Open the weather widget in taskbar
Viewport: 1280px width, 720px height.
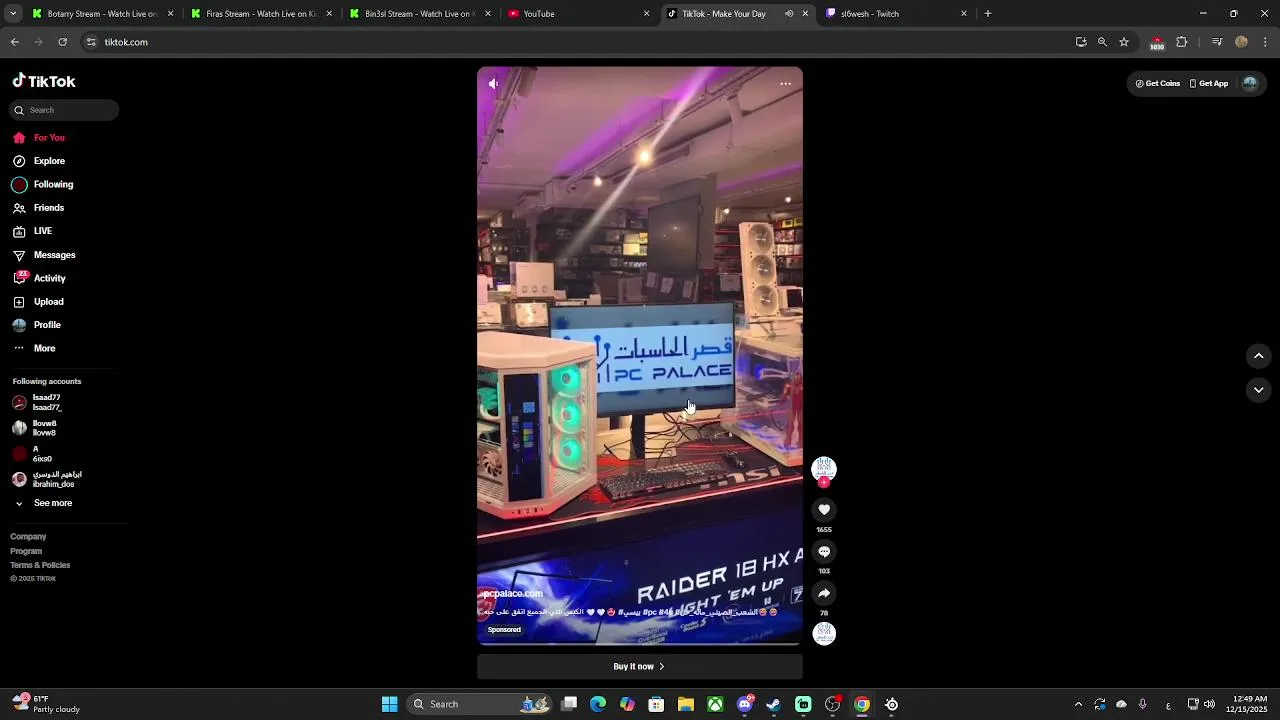tap(46, 704)
